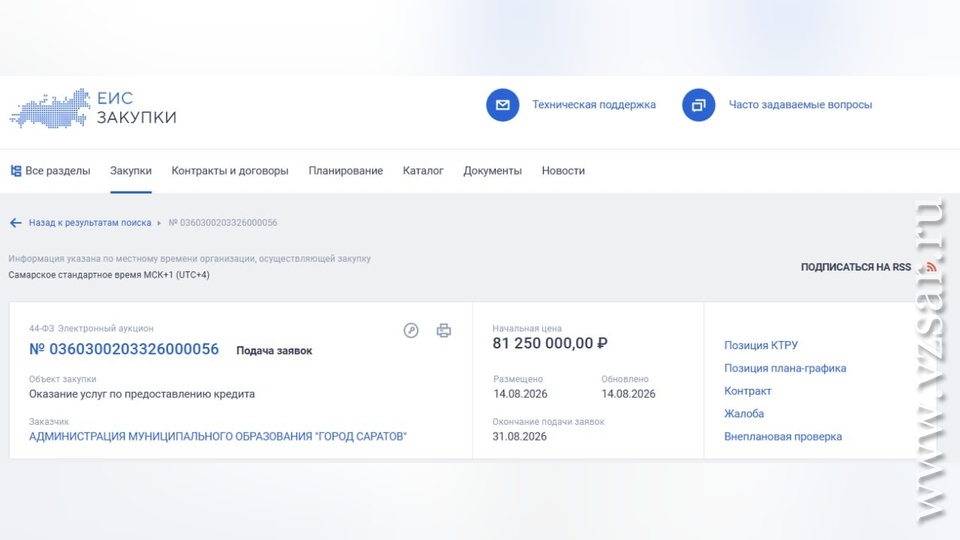
Task: Click the ЕИС Закупки logo
Action: coord(93,108)
